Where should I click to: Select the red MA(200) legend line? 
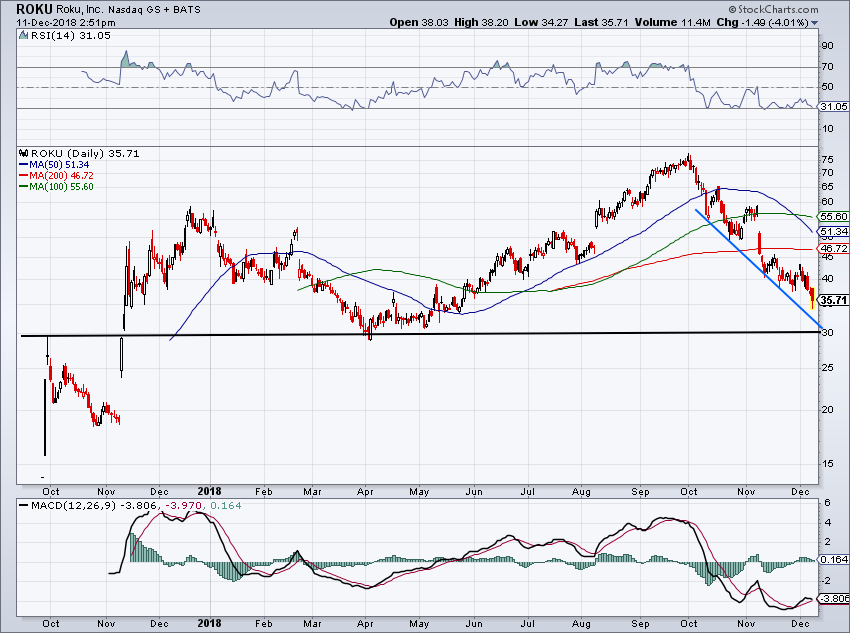click(23, 176)
